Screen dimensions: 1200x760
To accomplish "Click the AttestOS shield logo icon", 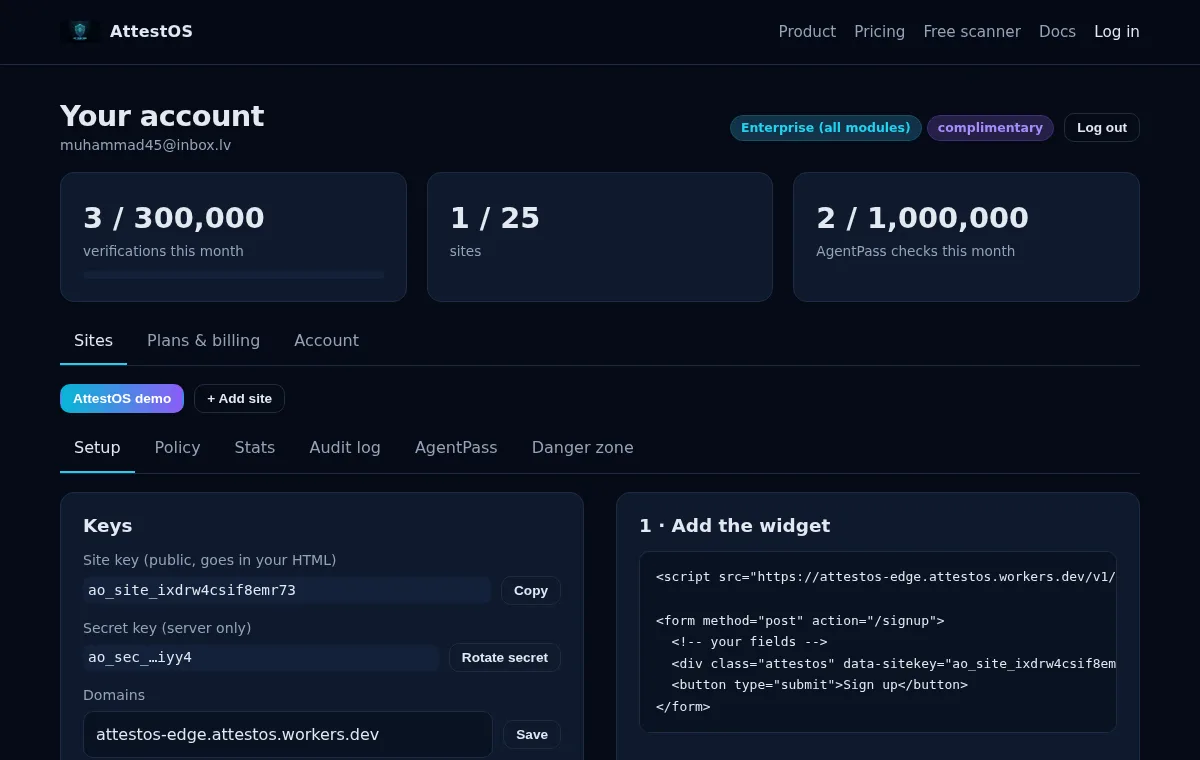I will click(79, 31).
